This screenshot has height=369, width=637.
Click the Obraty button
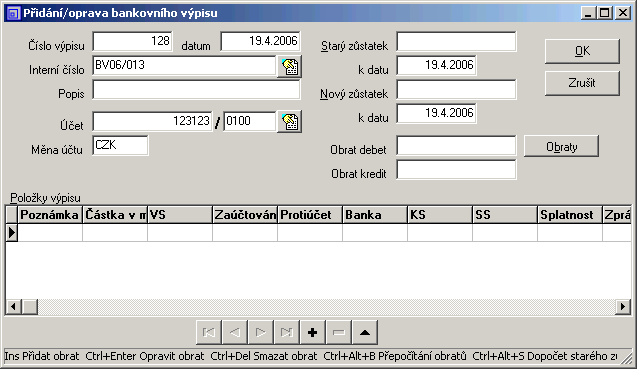(x=561, y=146)
